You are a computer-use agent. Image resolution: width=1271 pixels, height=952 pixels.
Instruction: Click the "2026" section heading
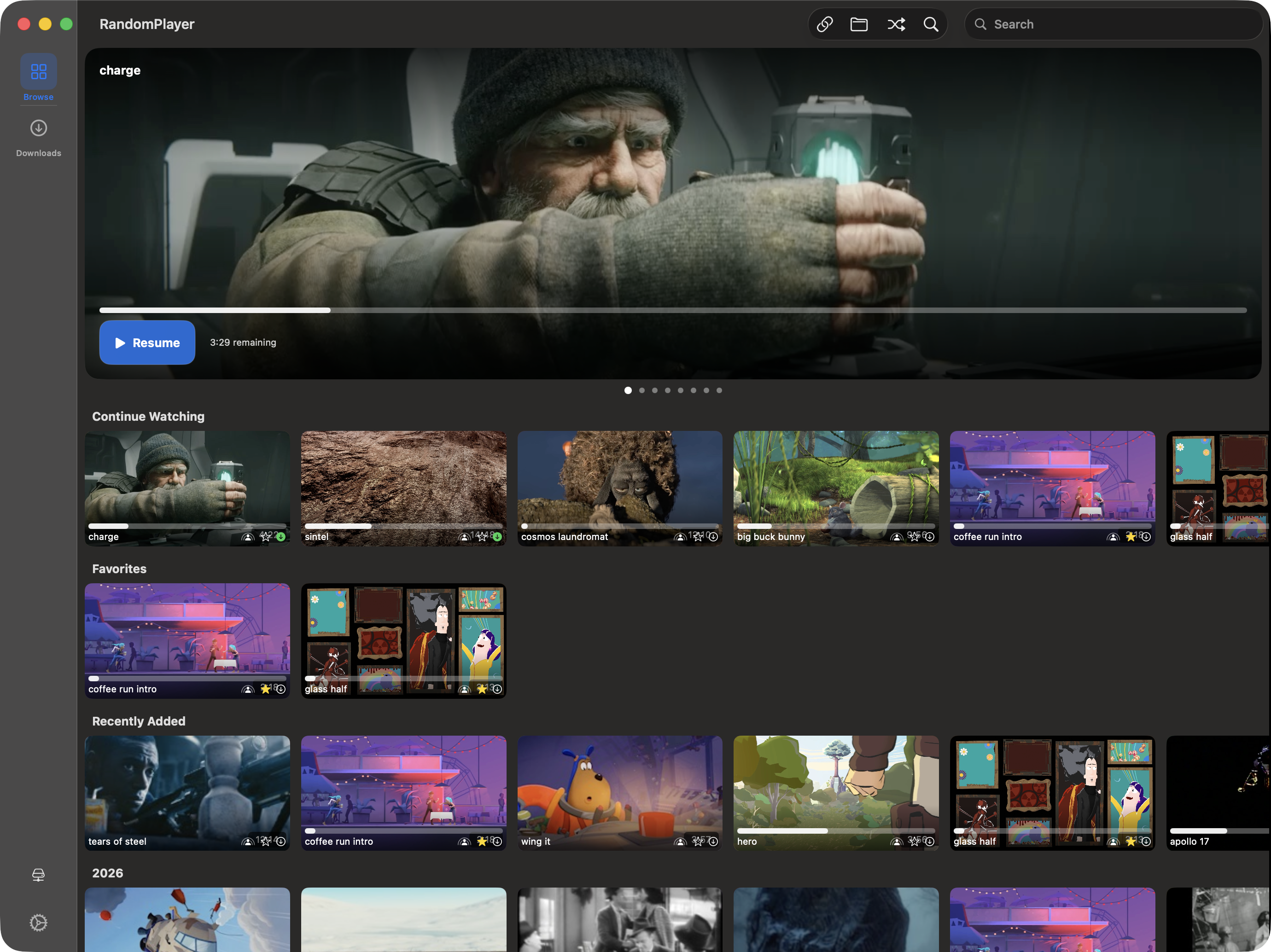tap(107, 873)
